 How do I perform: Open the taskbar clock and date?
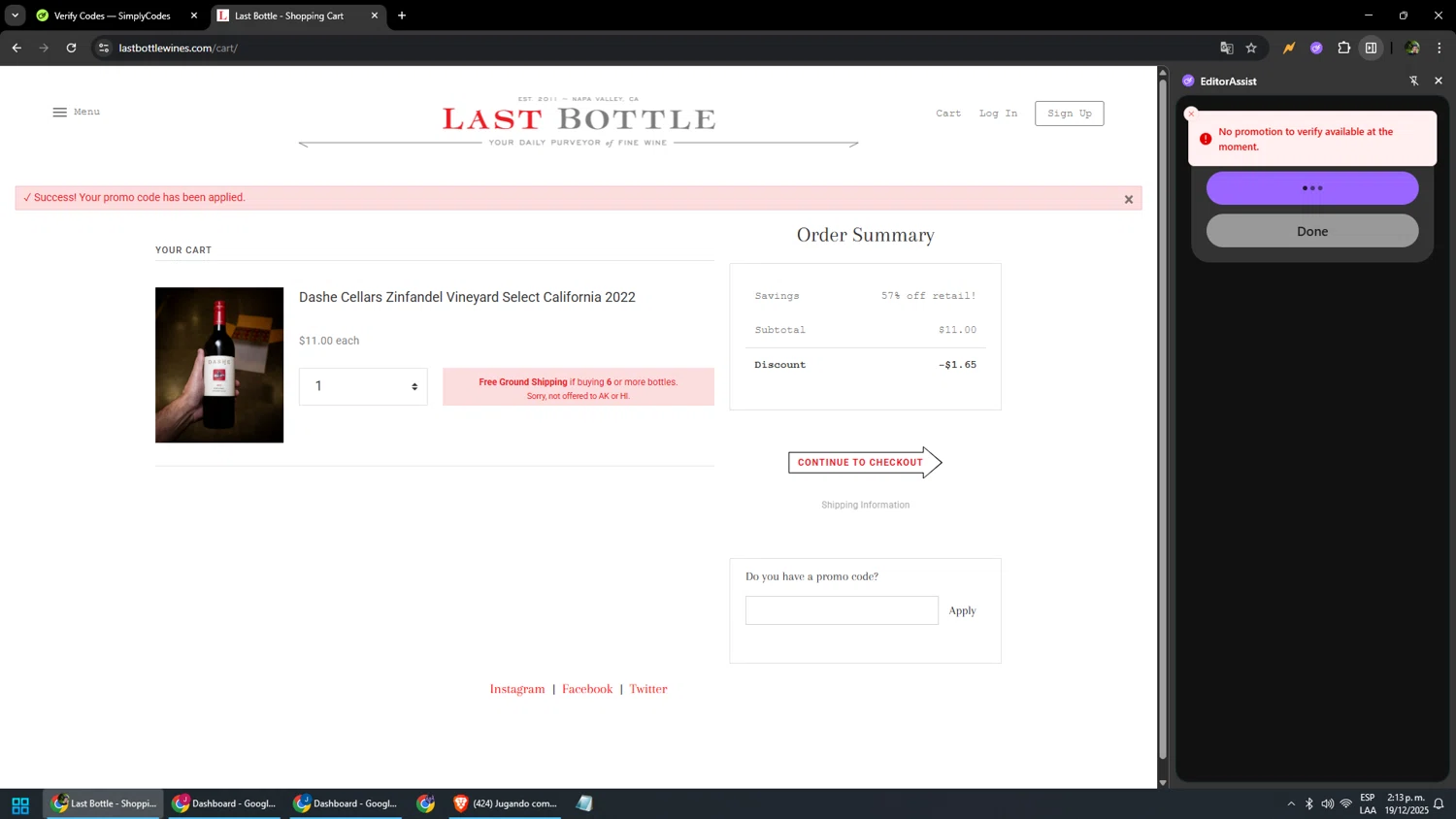[1406, 803]
